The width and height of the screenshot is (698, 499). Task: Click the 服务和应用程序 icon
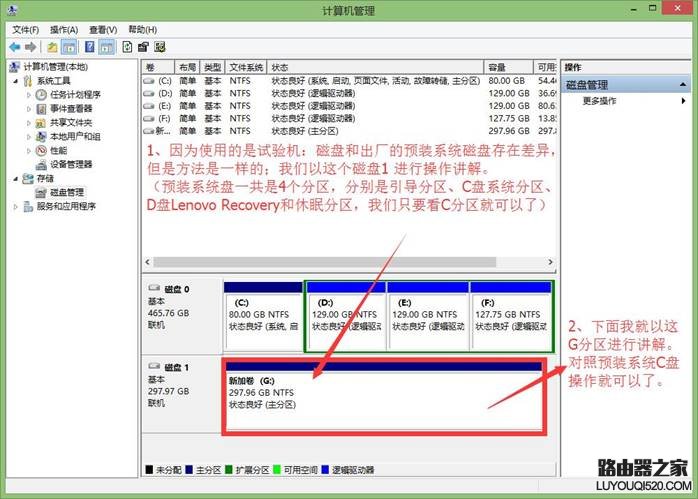point(28,207)
